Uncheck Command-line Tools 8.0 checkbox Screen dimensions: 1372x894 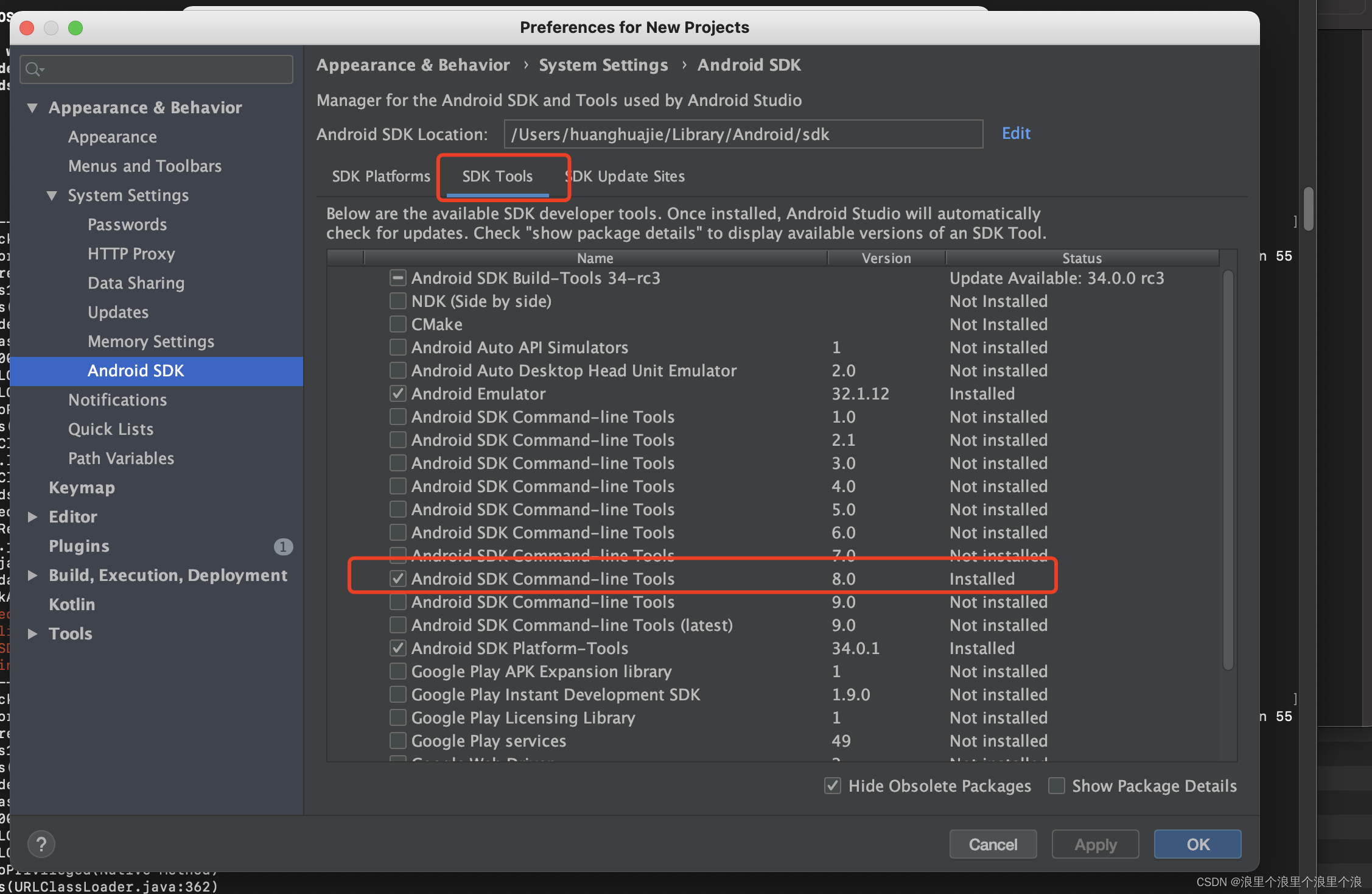(x=397, y=579)
